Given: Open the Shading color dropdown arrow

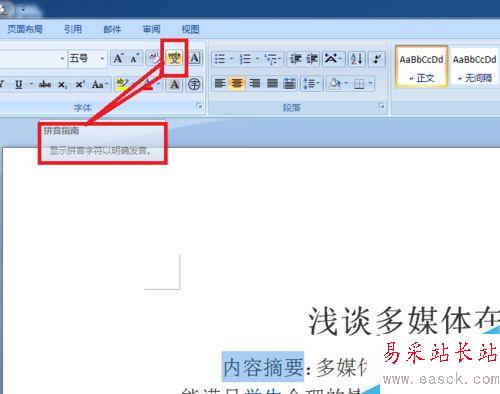Looking at the screenshot, I should click(346, 83).
